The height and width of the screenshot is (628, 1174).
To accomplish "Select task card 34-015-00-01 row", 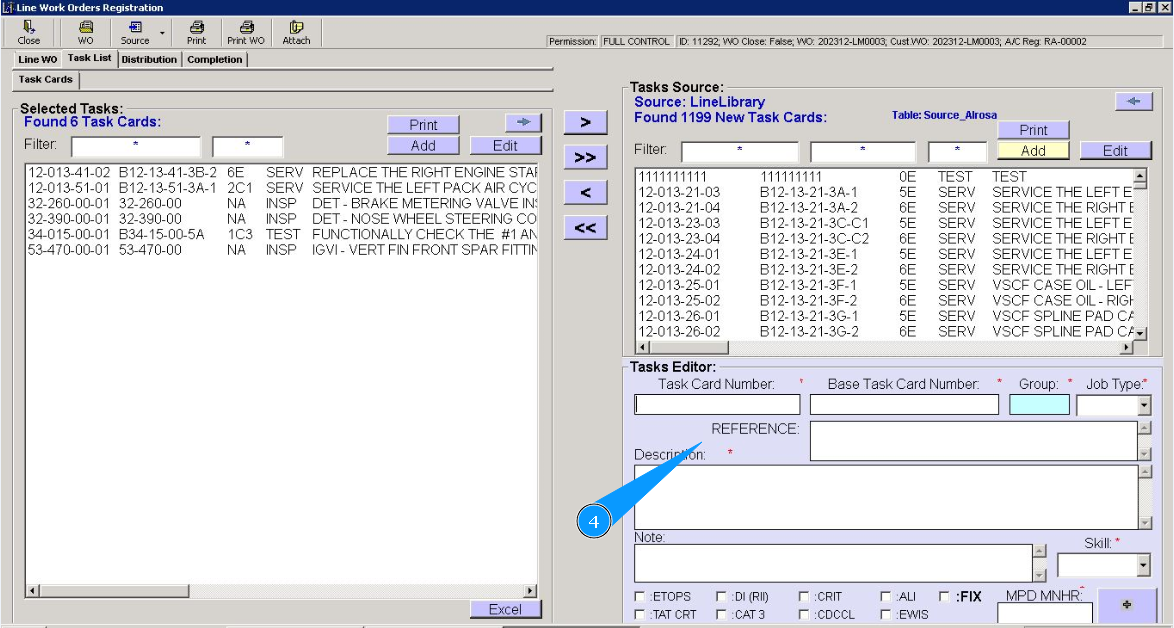I will pos(282,234).
